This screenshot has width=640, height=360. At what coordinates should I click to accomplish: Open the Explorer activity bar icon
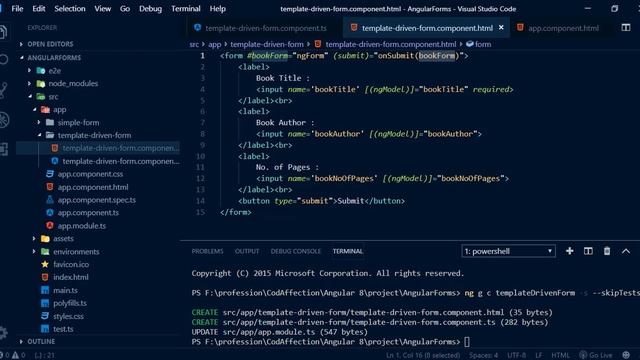click(3, 32)
